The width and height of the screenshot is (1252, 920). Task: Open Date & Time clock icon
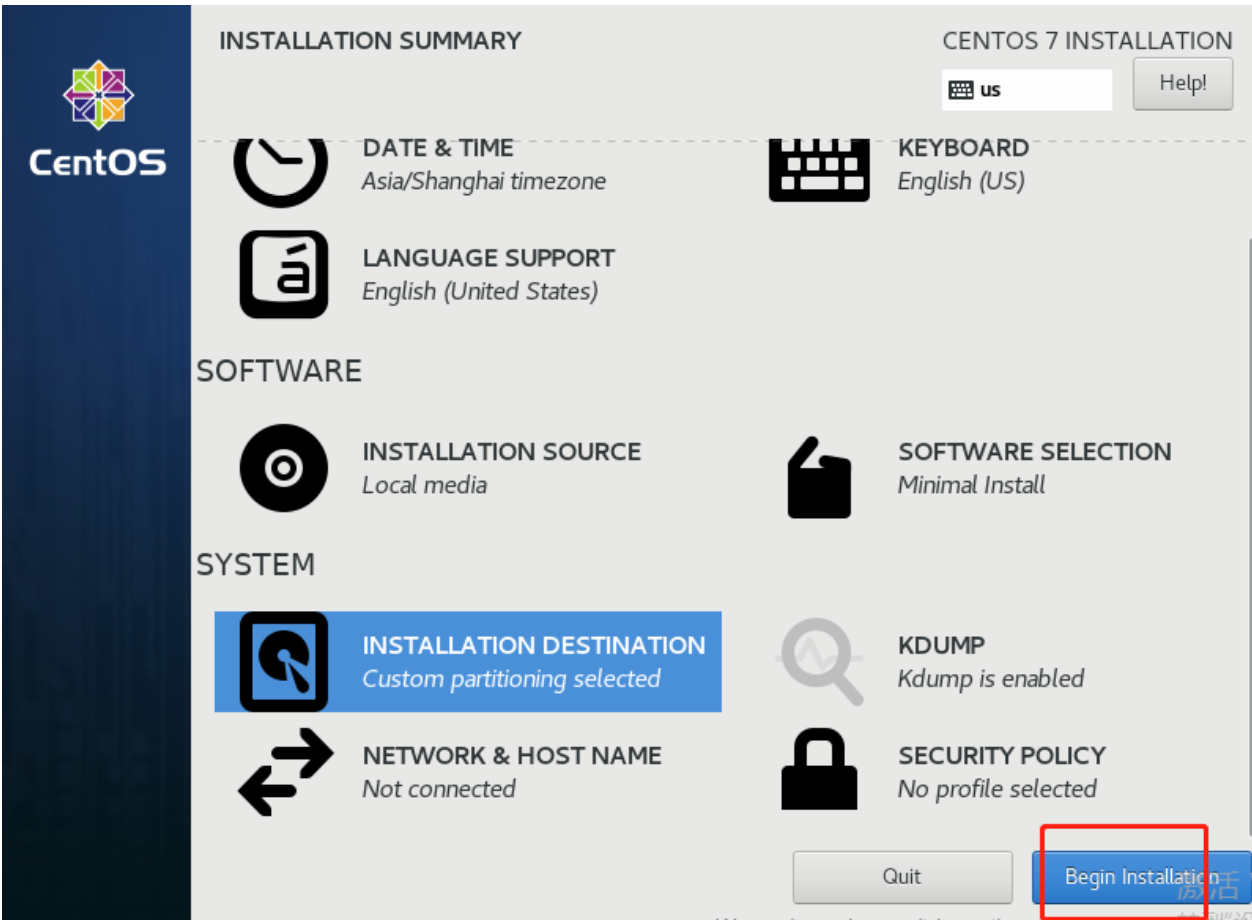(x=281, y=172)
